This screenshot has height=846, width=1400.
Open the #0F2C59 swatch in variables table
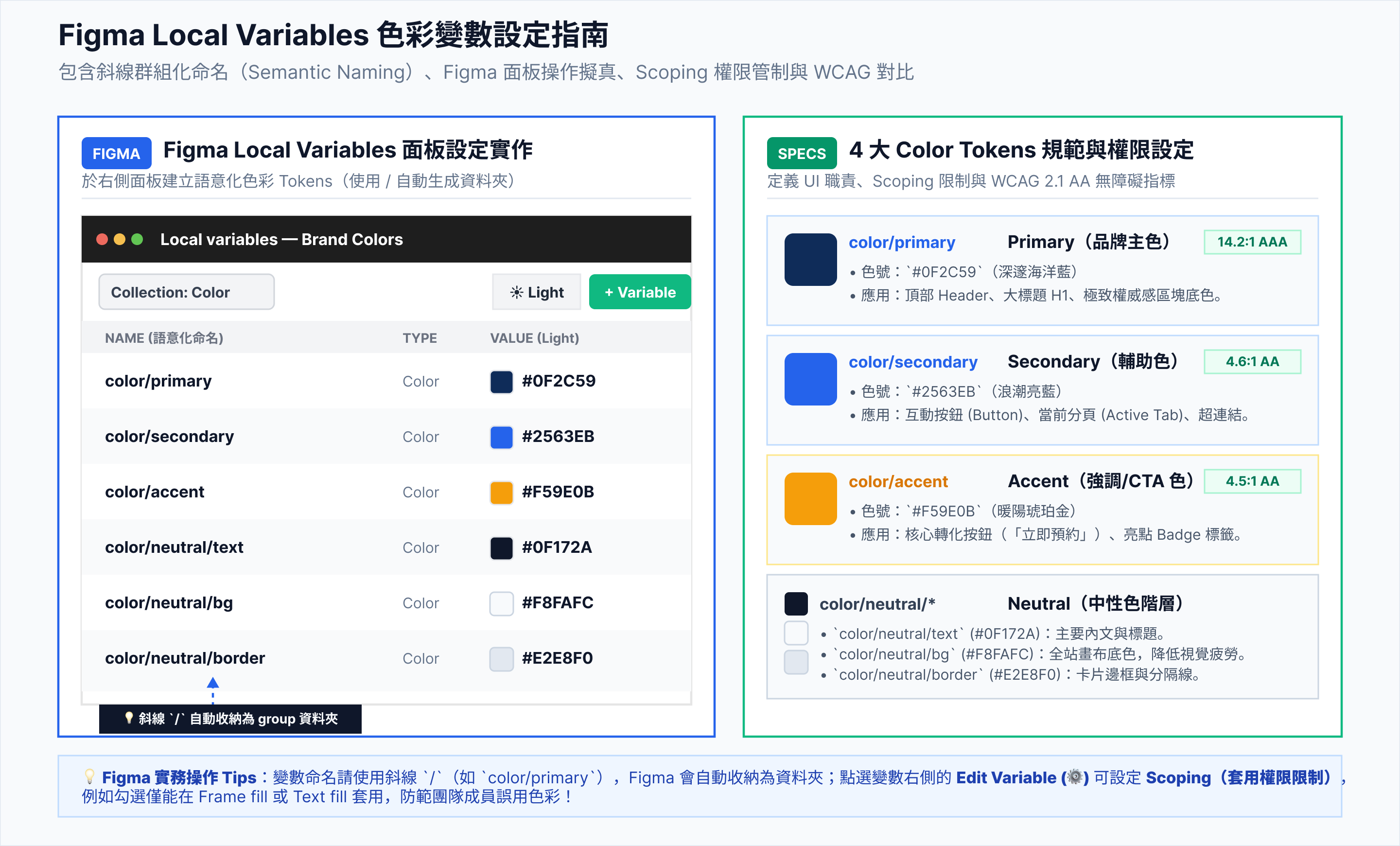pyautogui.click(x=502, y=381)
